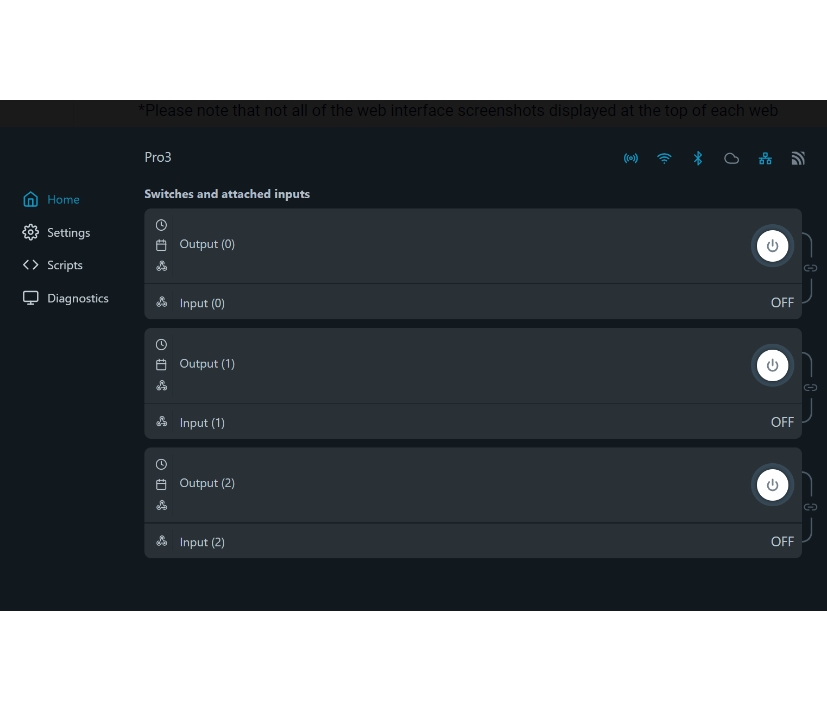Toggle the power switch for Output (2)

pyautogui.click(x=772, y=485)
